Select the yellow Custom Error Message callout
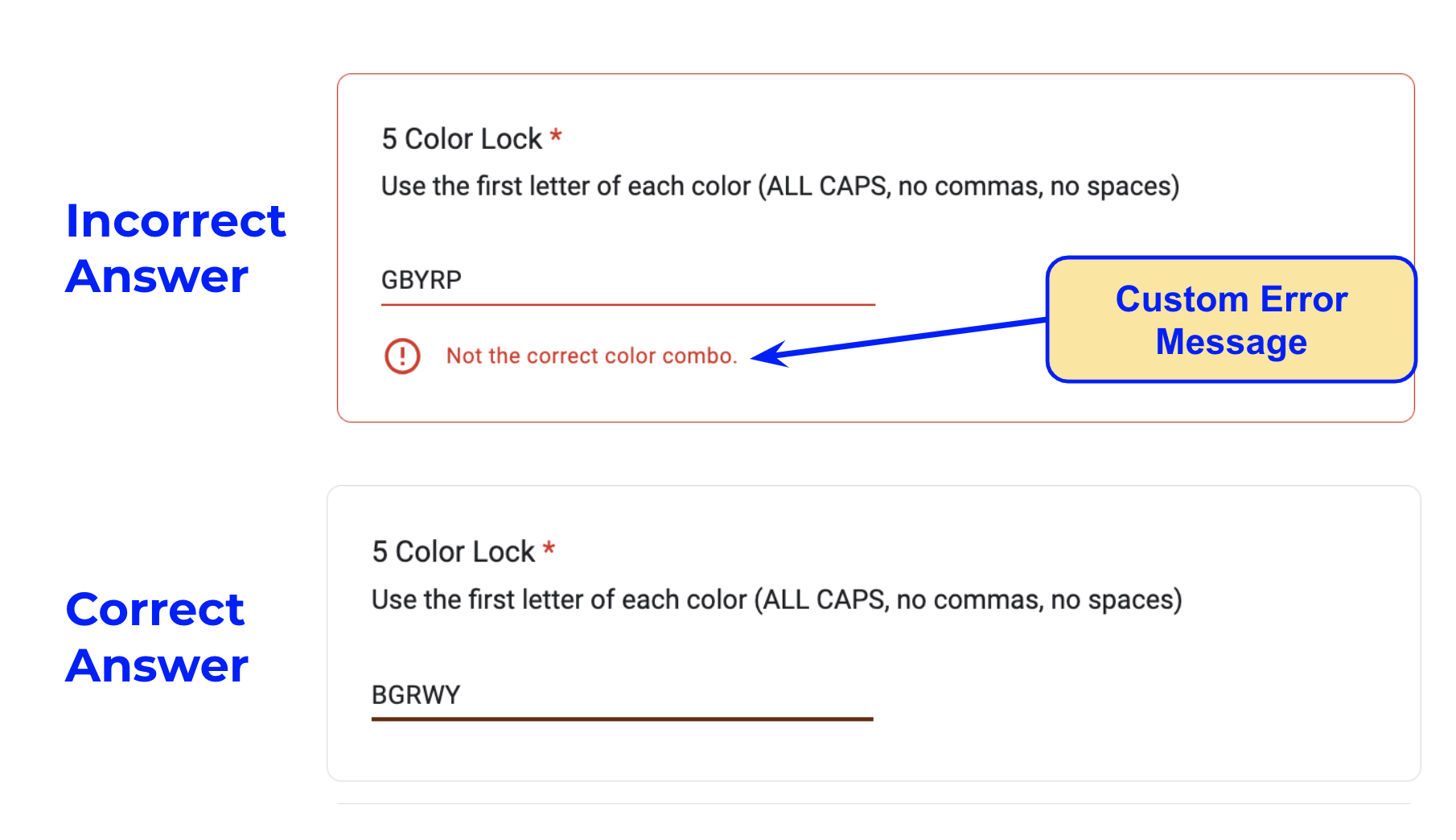The height and width of the screenshot is (840, 1456). coord(1231,319)
